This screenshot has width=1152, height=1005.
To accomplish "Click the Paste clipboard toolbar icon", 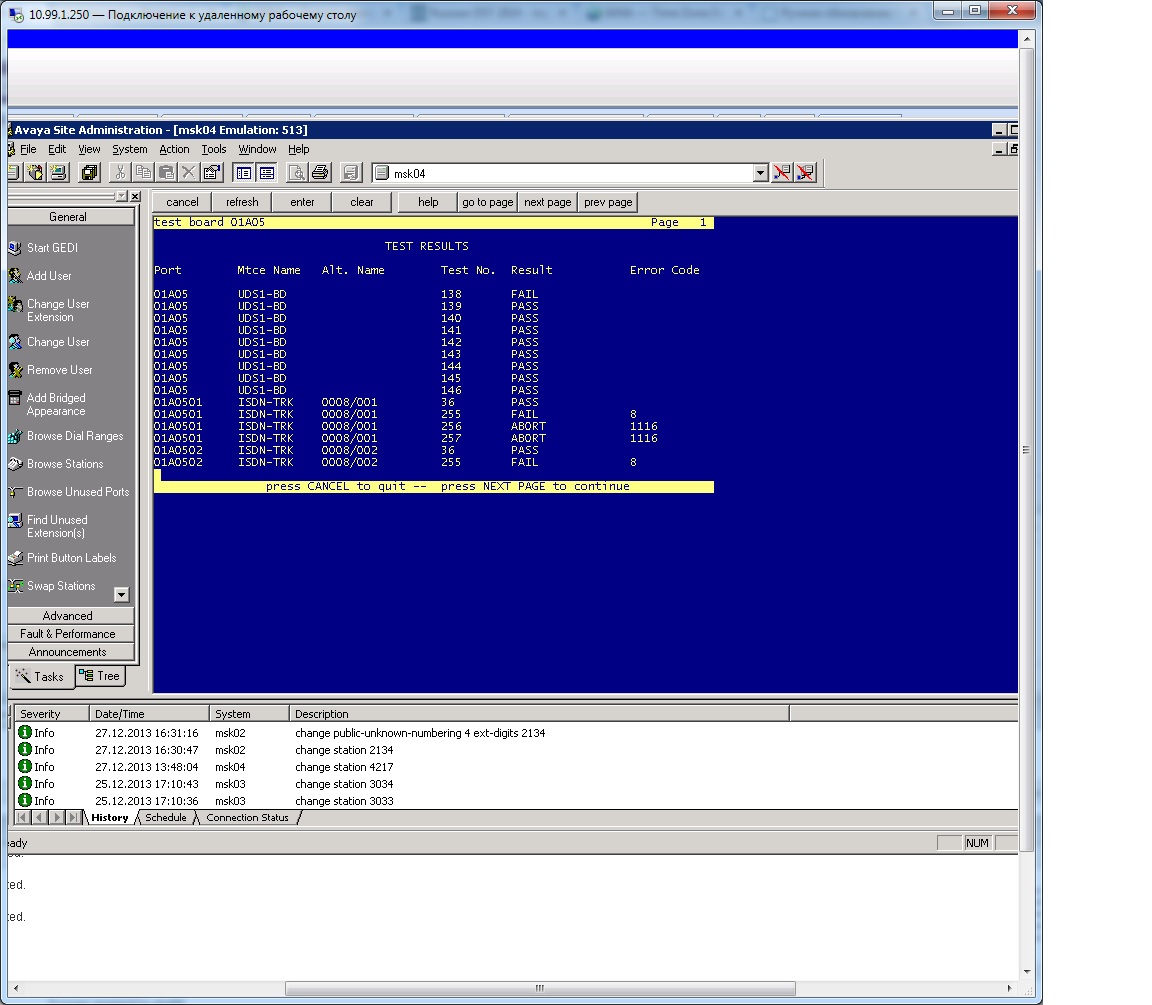I will [166, 173].
